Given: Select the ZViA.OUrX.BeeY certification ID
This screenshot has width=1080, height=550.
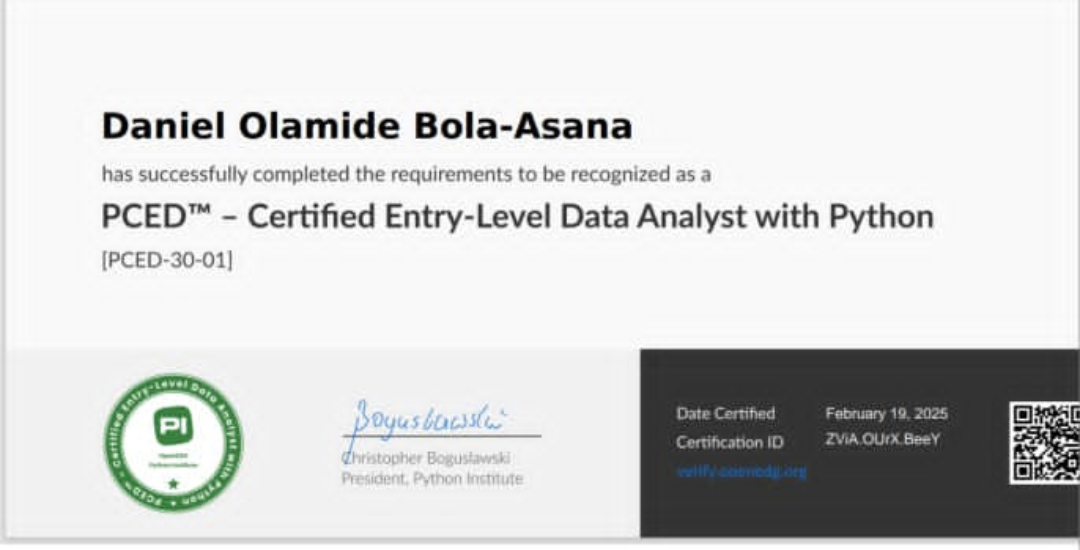Looking at the screenshot, I should [x=883, y=439].
